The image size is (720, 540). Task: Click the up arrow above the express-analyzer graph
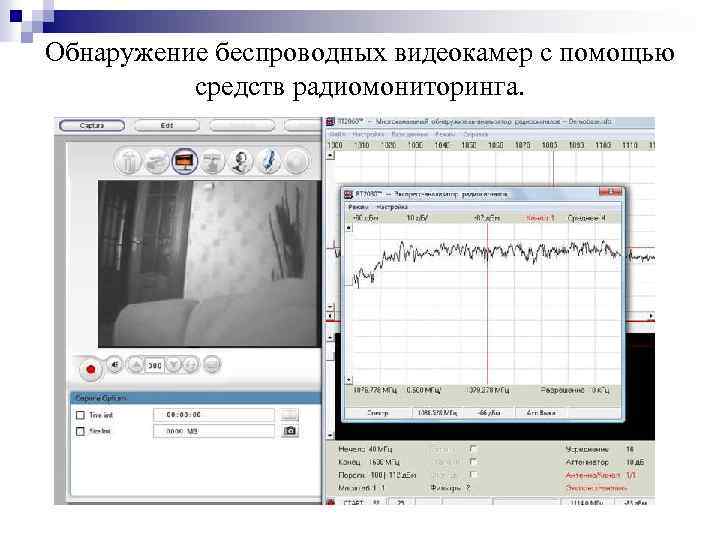[x=349, y=228]
